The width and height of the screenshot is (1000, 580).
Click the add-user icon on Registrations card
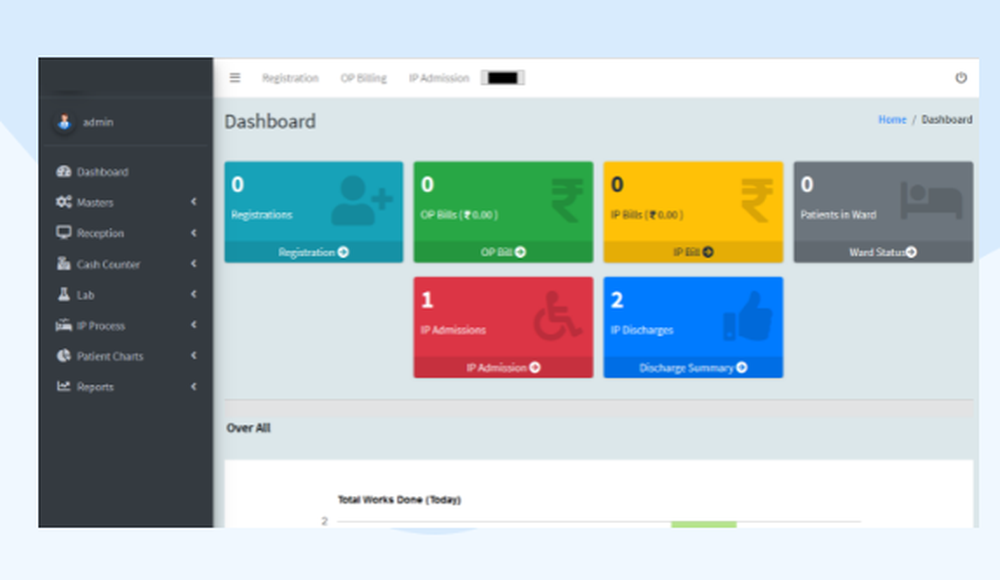[x=362, y=201]
